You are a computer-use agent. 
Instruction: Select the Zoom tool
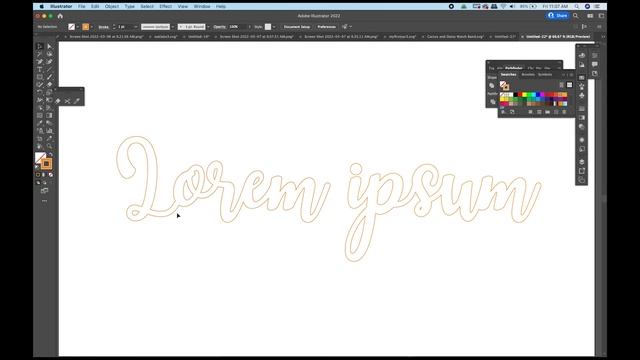(49, 146)
